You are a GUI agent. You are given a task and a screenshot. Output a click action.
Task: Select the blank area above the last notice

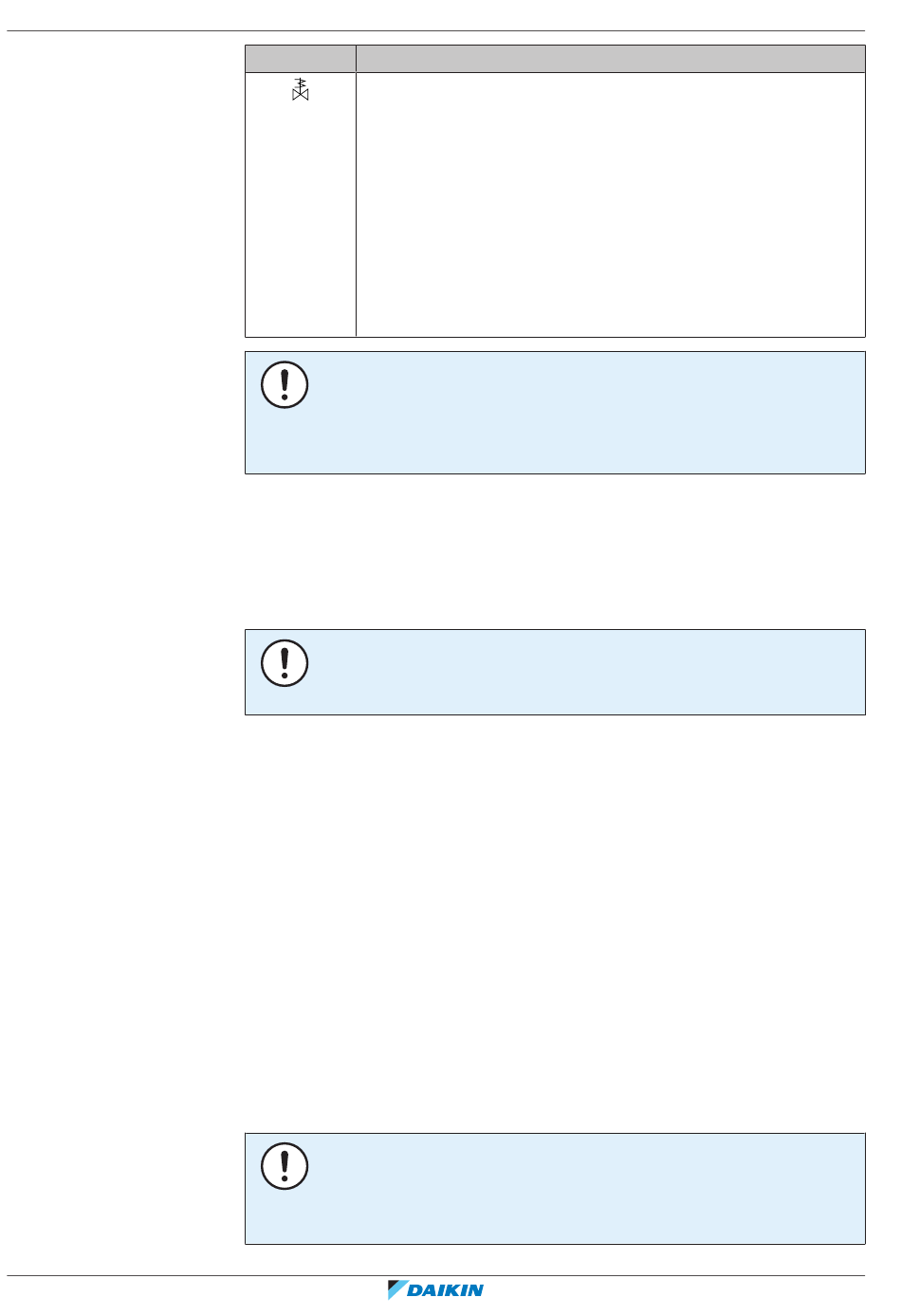555,923
